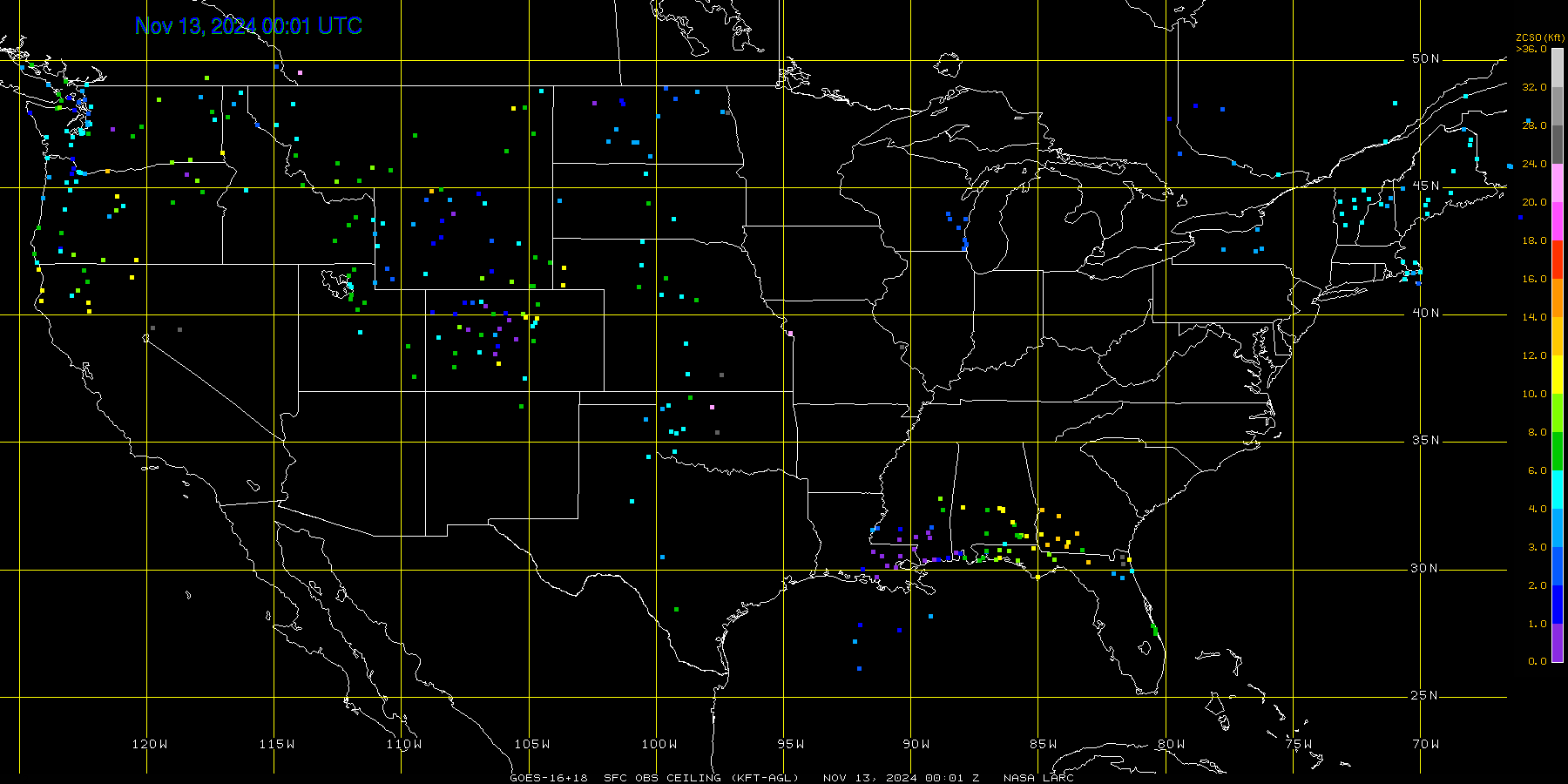Click the "ZCSO (Kft)" color bar heading

pos(1540,37)
